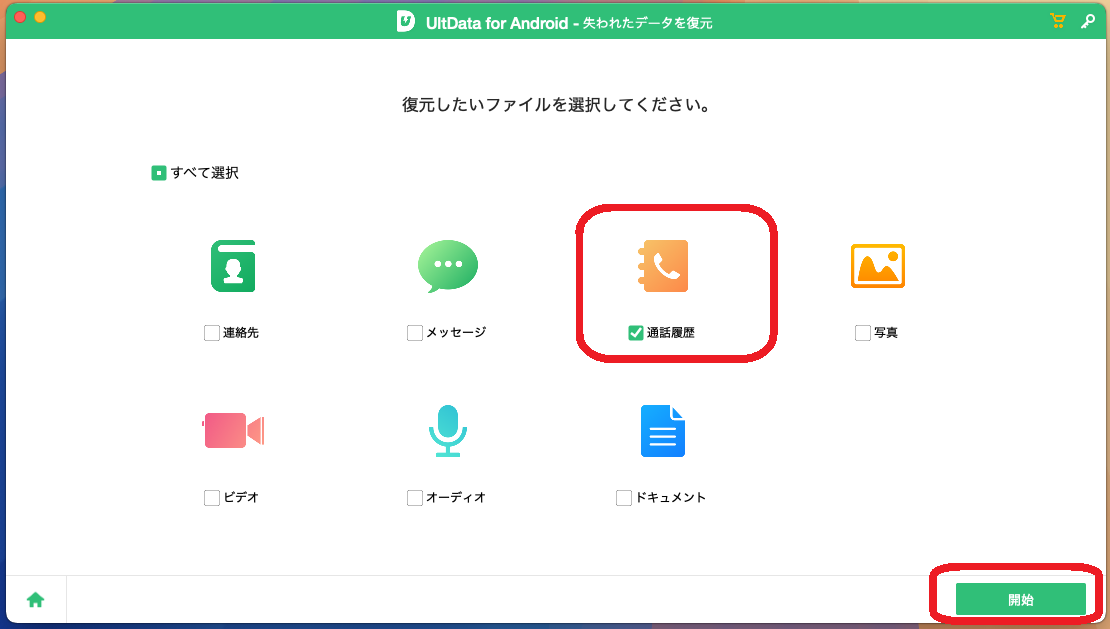The width and height of the screenshot is (1110, 629).
Task: Click the Messages (メッセージ) speech bubble icon
Action: (447, 266)
